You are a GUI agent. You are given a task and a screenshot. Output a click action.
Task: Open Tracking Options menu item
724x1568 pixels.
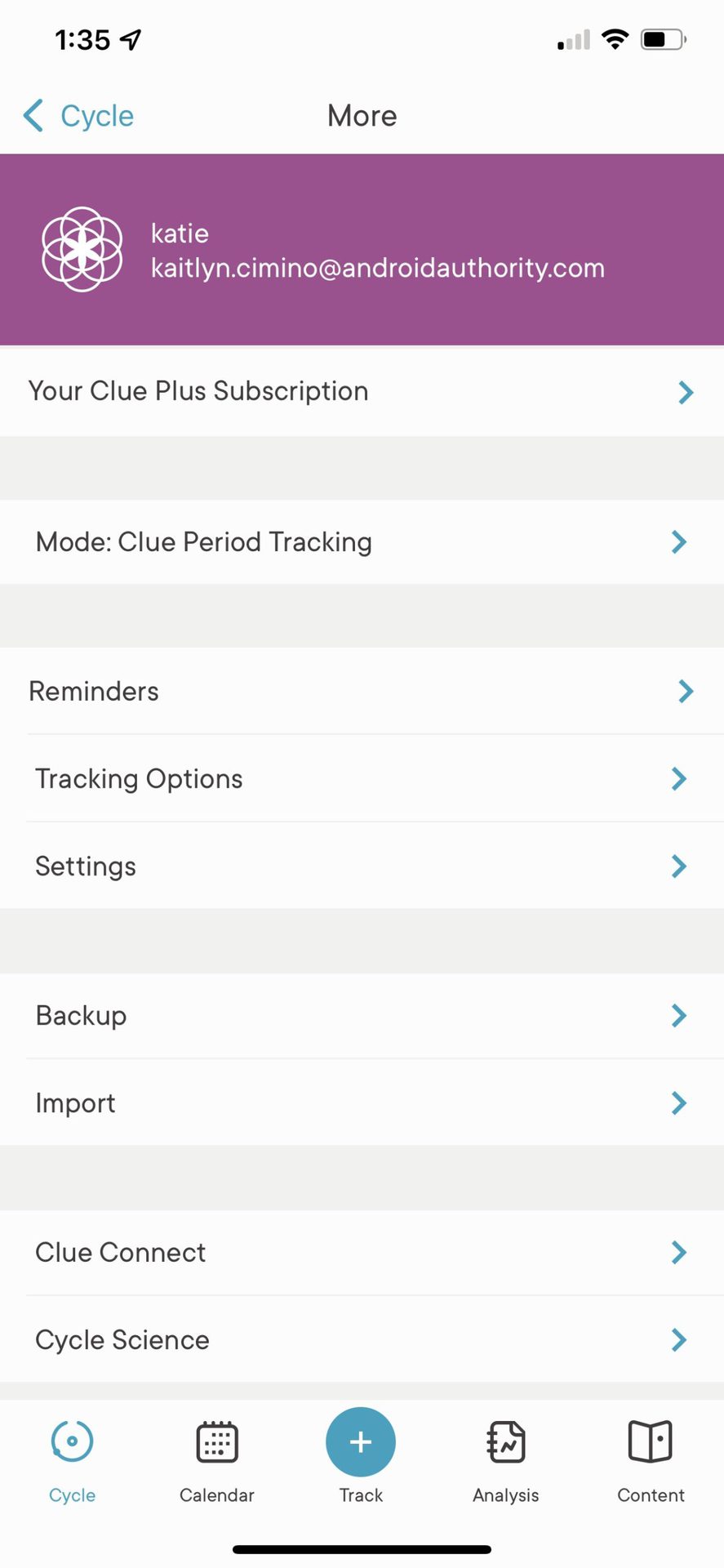[139, 779]
